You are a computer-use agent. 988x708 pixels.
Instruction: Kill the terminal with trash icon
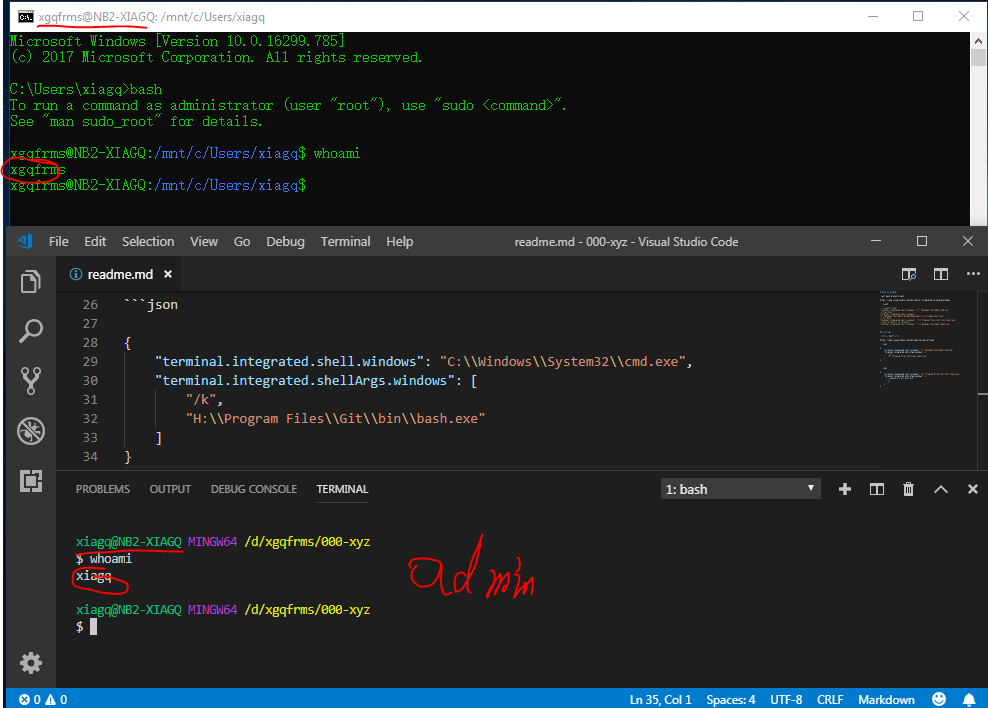point(908,489)
